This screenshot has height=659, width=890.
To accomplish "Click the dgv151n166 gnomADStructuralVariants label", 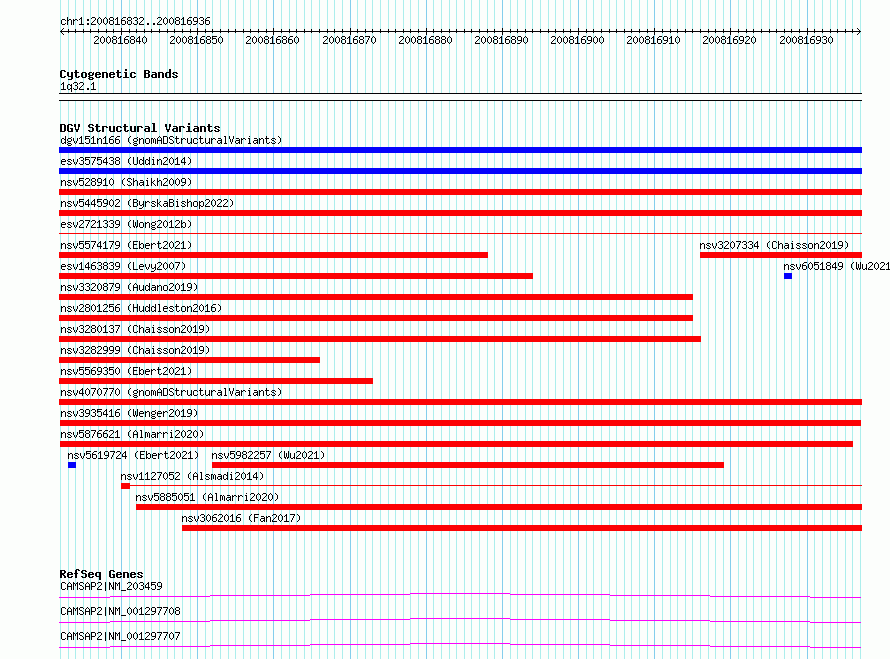I will [171, 140].
